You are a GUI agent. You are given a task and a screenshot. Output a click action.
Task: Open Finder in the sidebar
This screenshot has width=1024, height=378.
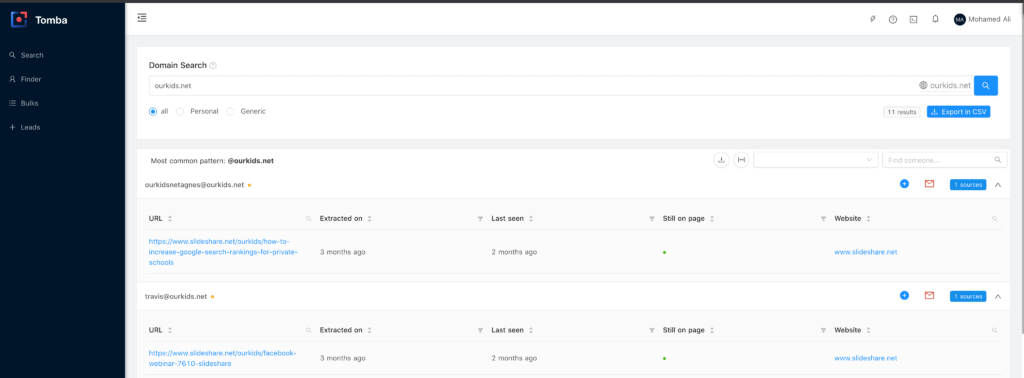(25, 79)
